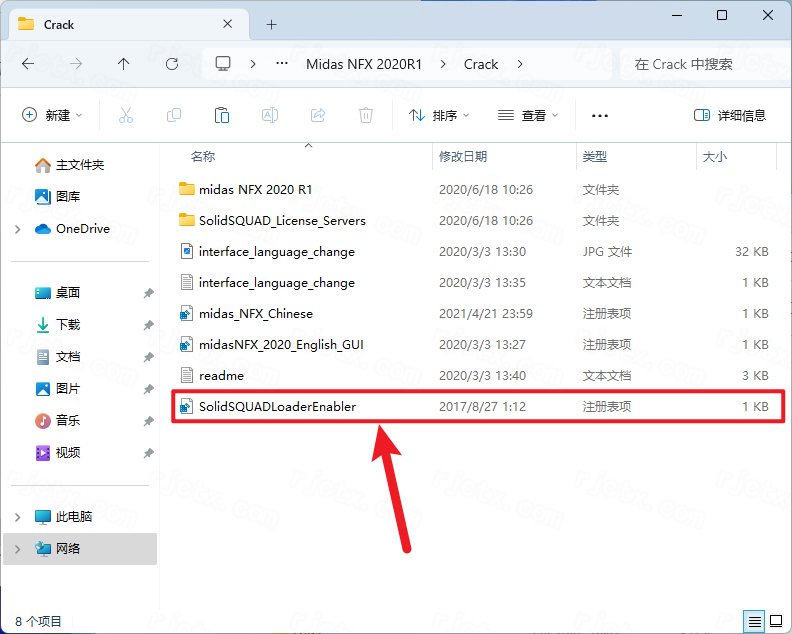Select Crack breadcrumb in address bar

click(x=481, y=64)
